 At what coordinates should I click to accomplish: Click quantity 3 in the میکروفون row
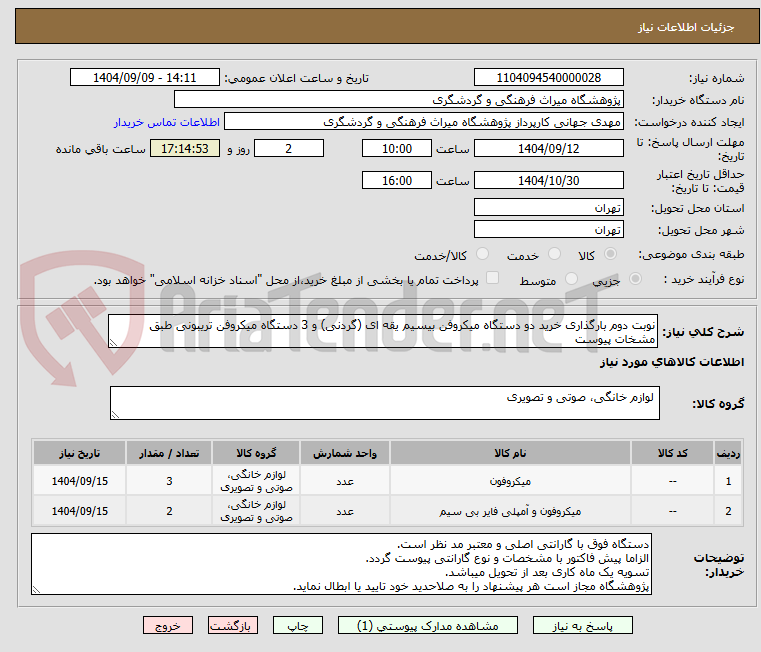tap(169, 481)
